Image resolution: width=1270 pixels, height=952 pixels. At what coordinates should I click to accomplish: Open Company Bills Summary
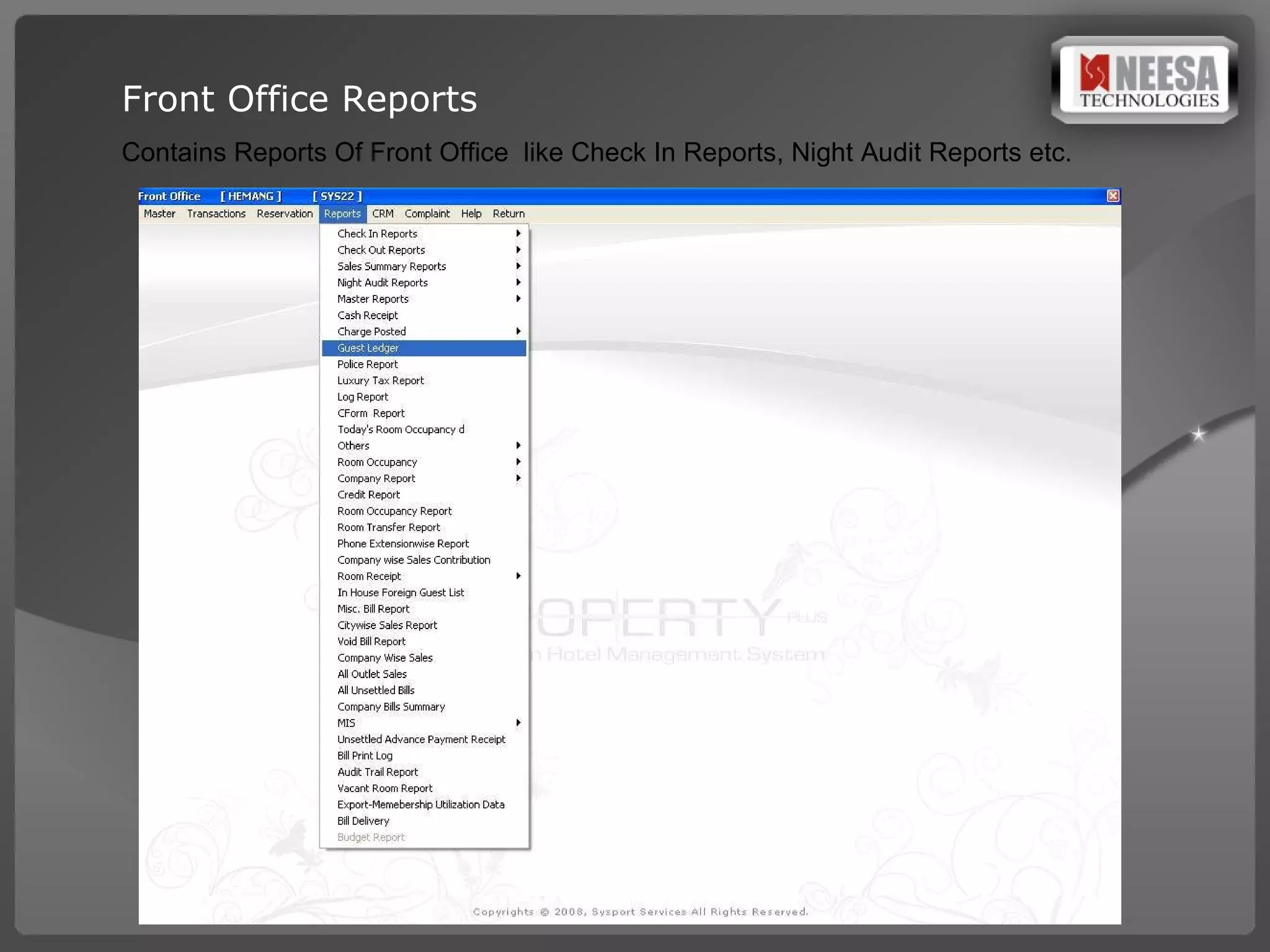coord(424,707)
